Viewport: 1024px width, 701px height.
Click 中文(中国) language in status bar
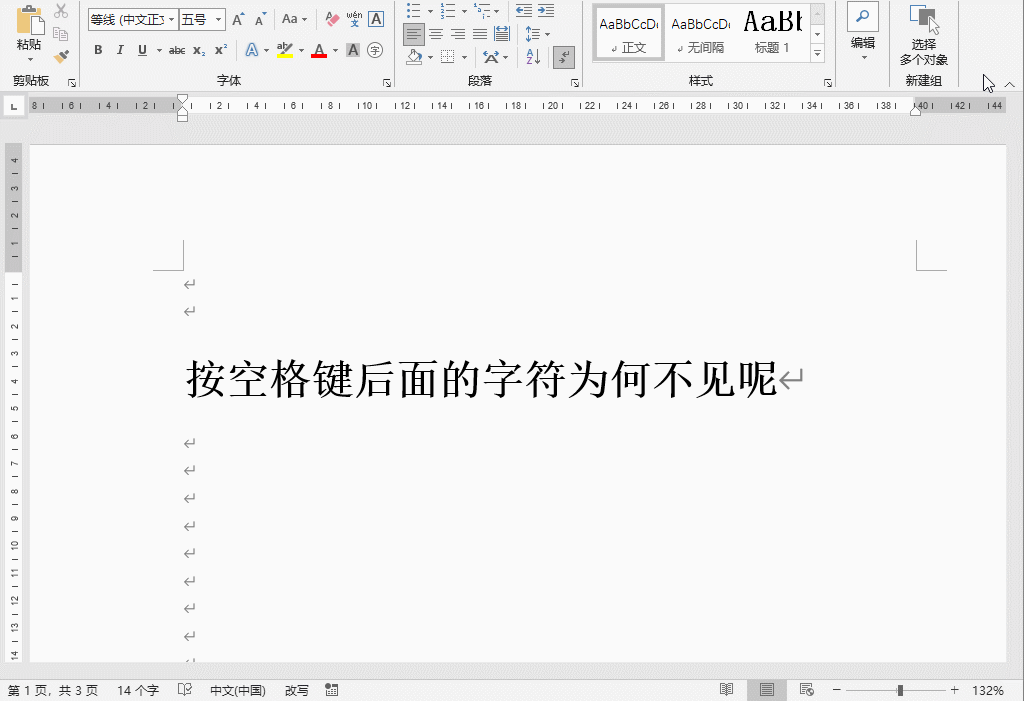237,689
